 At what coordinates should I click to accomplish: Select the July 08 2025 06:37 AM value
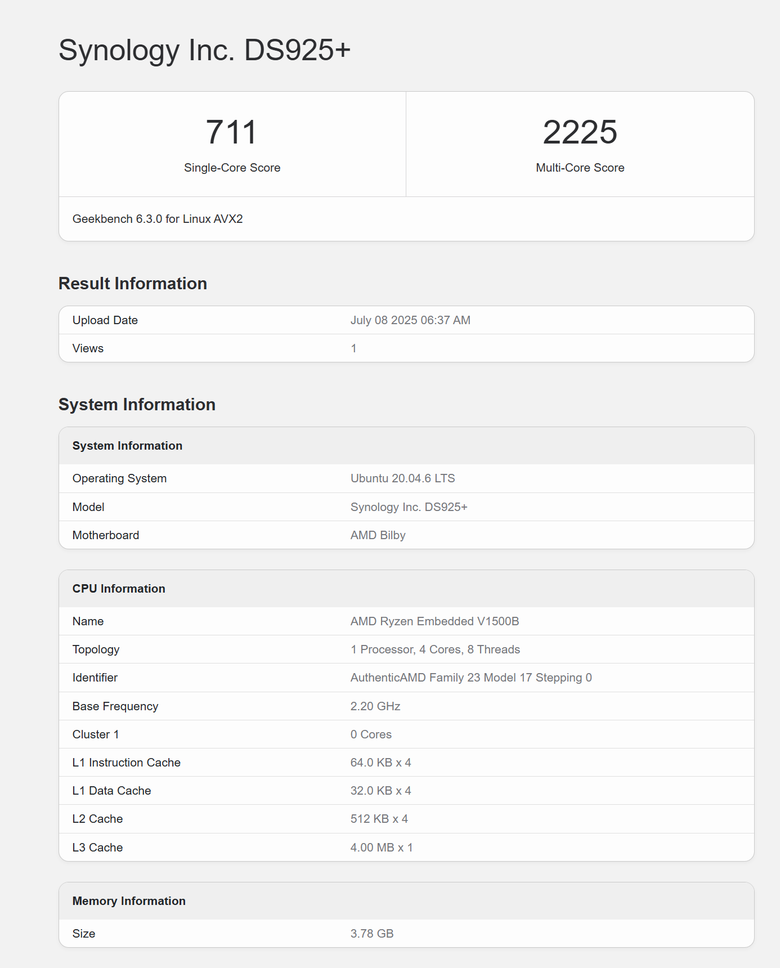(x=411, y=320)
